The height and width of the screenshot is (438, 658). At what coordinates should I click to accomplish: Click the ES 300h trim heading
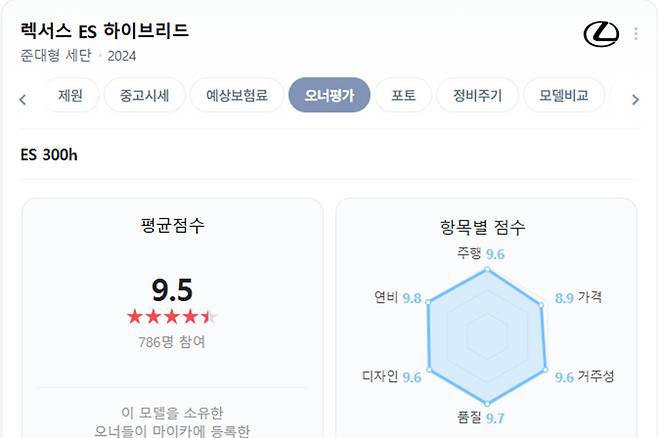click(x=49, y=156)
